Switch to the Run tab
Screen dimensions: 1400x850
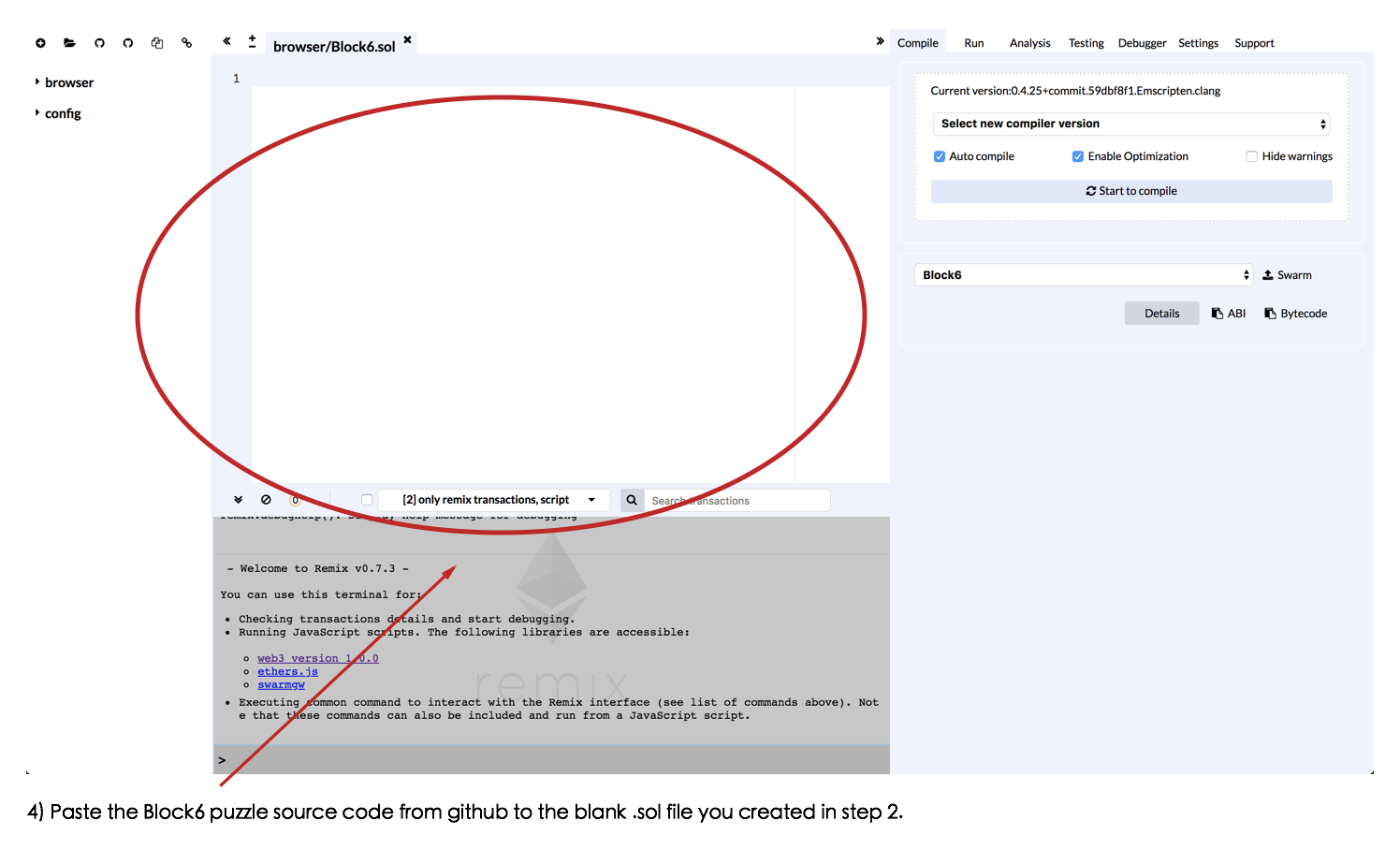tap(974, 43)
